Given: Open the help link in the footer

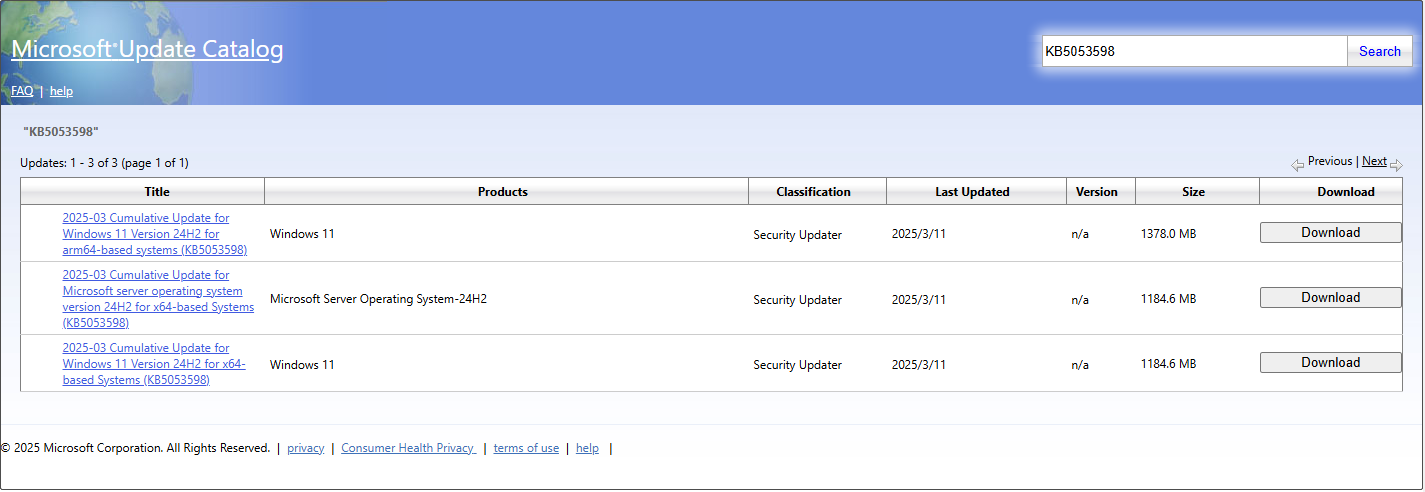Looking at the screenshot, I should point(587,448).
